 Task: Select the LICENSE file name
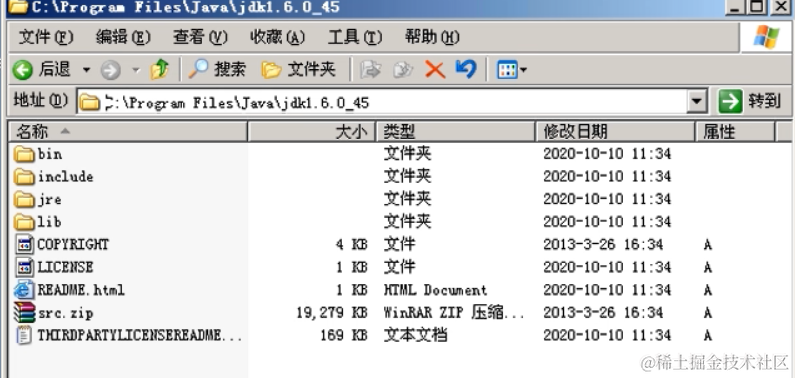(65, 268)
